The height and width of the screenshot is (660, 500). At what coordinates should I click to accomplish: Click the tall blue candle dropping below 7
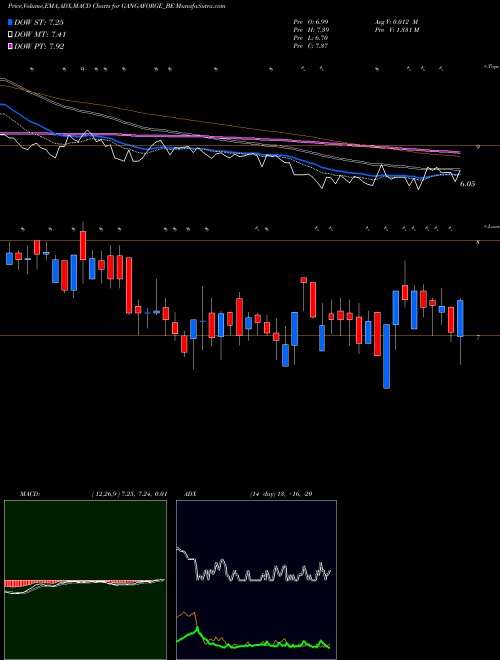(386, 356)
